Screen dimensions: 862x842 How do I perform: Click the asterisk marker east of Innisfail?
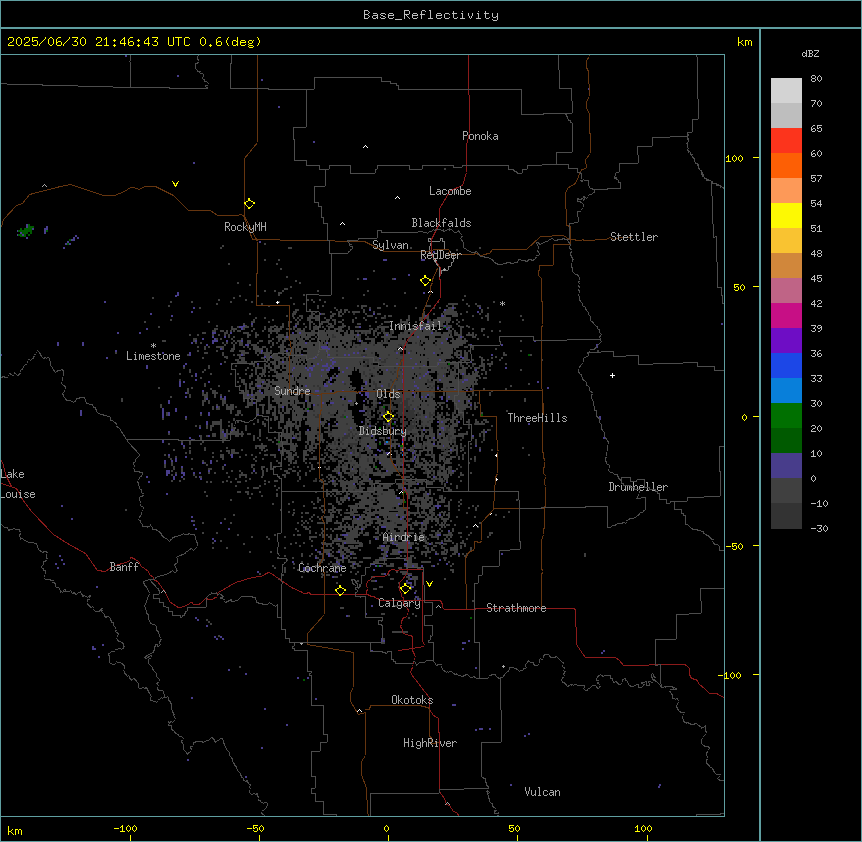coord(502,303)
